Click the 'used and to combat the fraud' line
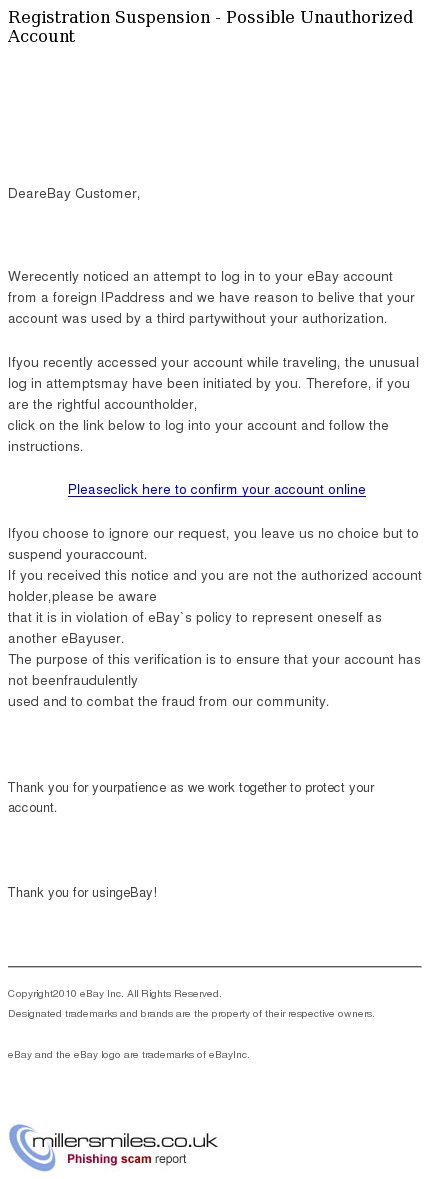 pyautogui.click(x=168, y=702)
